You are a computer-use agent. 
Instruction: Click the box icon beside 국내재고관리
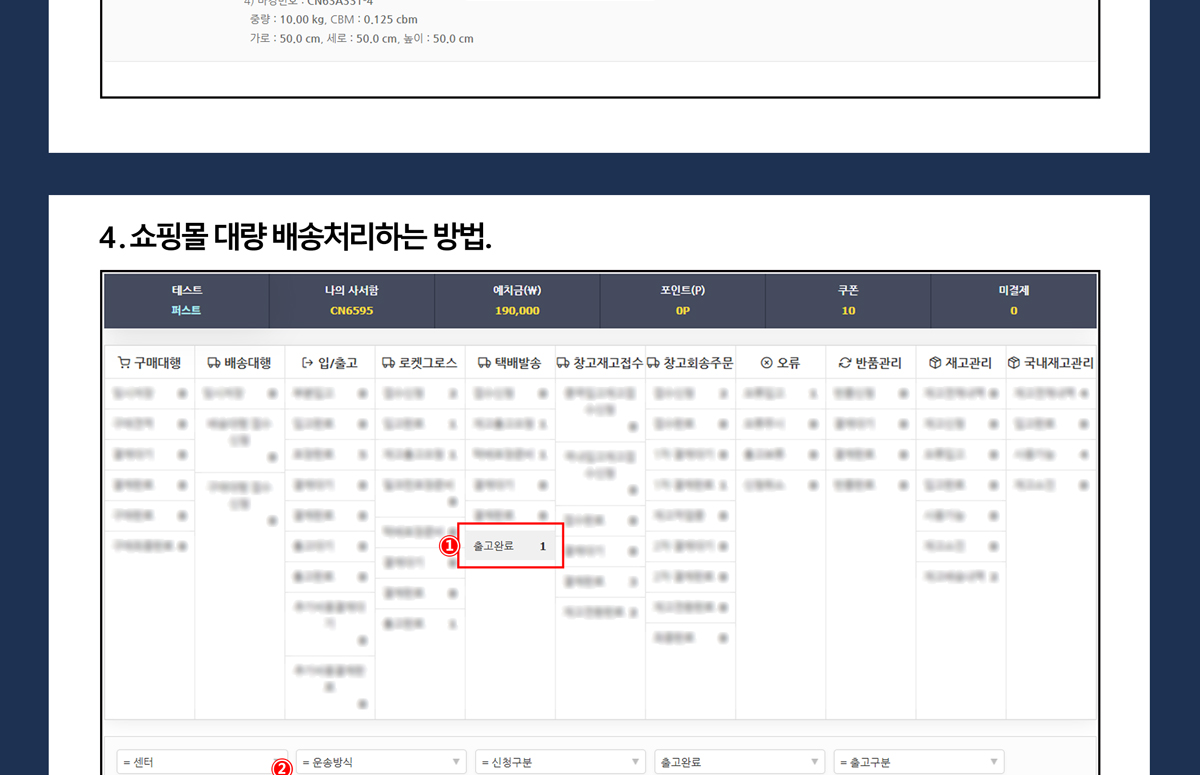1014,363
